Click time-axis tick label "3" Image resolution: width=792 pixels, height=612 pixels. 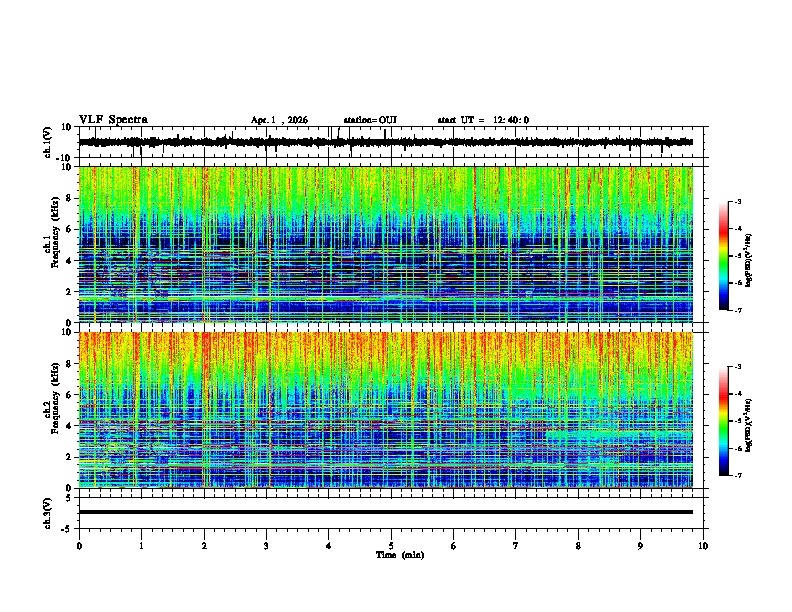[266, 546]
